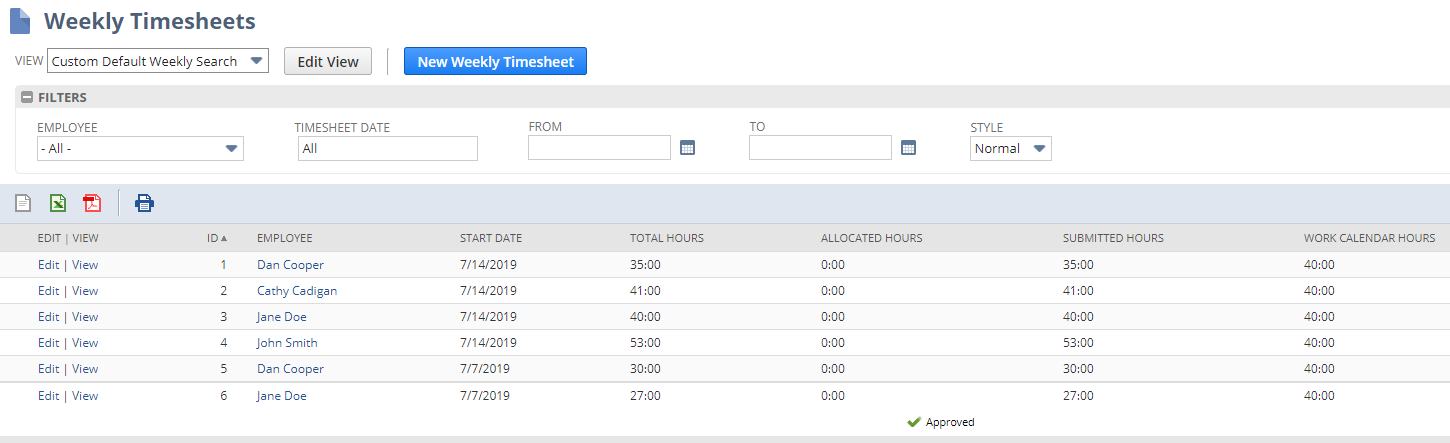The image size is (1450, 443).
Task: Sort by the ID column header
Action: [213, 238]
